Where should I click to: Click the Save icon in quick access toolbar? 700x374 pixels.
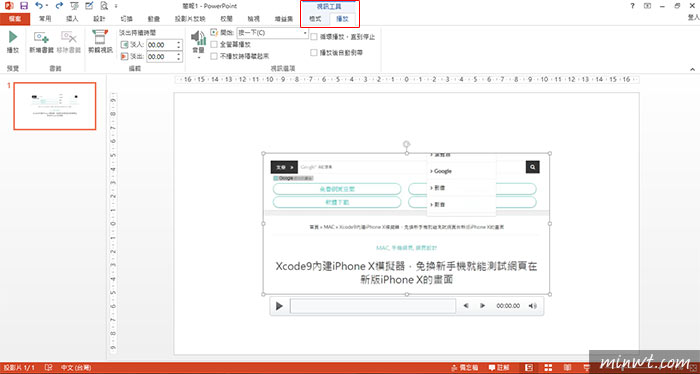coord(24,6)
